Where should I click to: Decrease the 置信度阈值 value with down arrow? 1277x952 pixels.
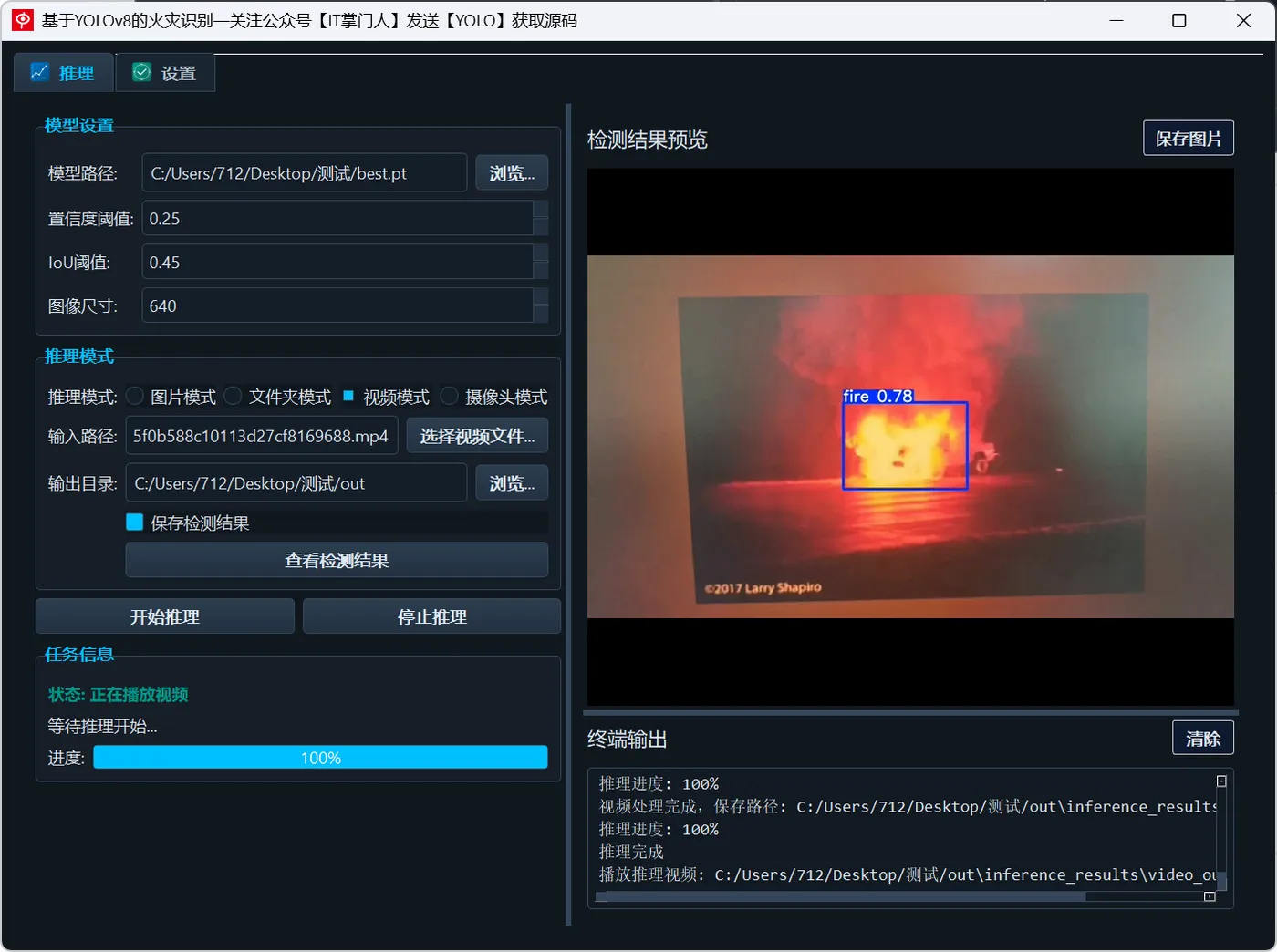(x=541, y=227)
